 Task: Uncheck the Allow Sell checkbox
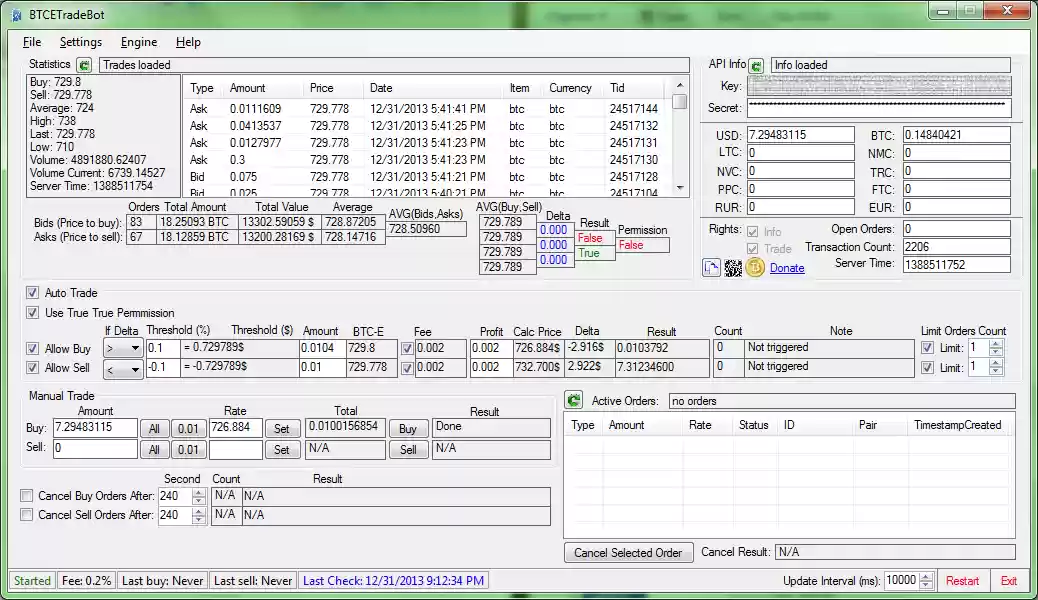pyautogui.click(x=32, y=368)
